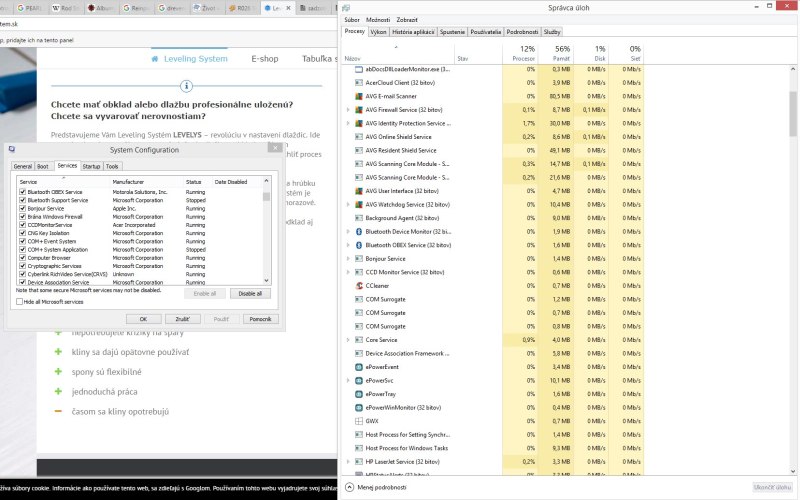
Task: Click the Background Agent process icon
Action: point(359,218)
